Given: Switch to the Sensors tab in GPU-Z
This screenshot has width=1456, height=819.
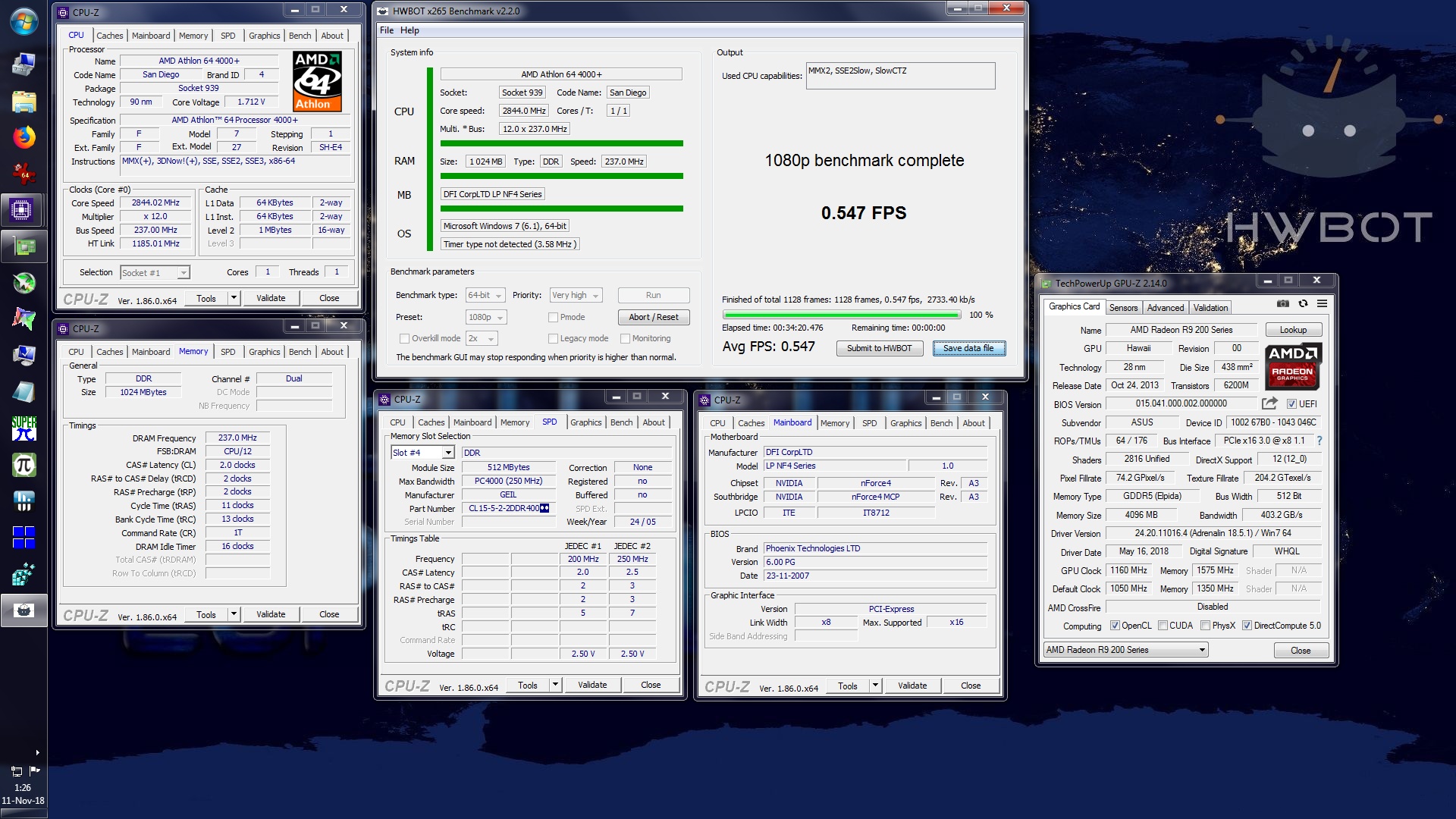Looking at the screenshot, I should coord(1123,308).
